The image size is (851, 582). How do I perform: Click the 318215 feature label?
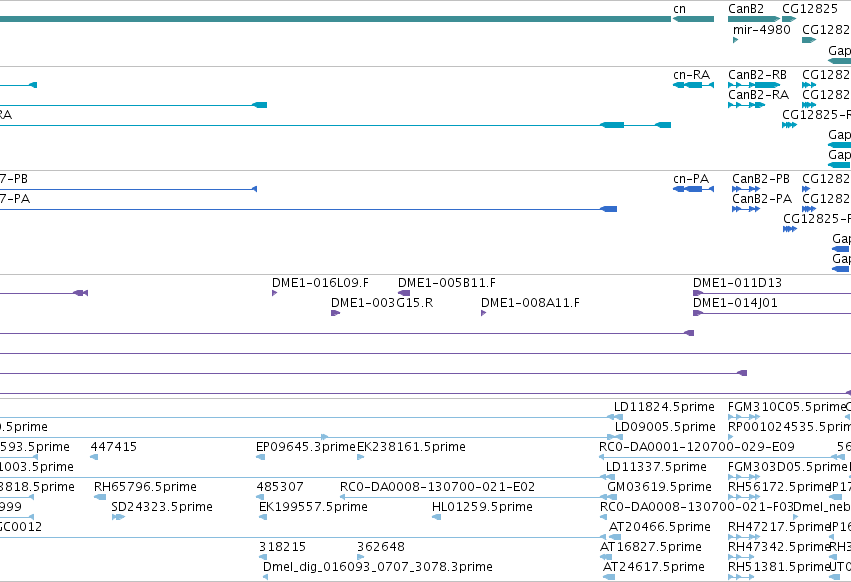282,547
